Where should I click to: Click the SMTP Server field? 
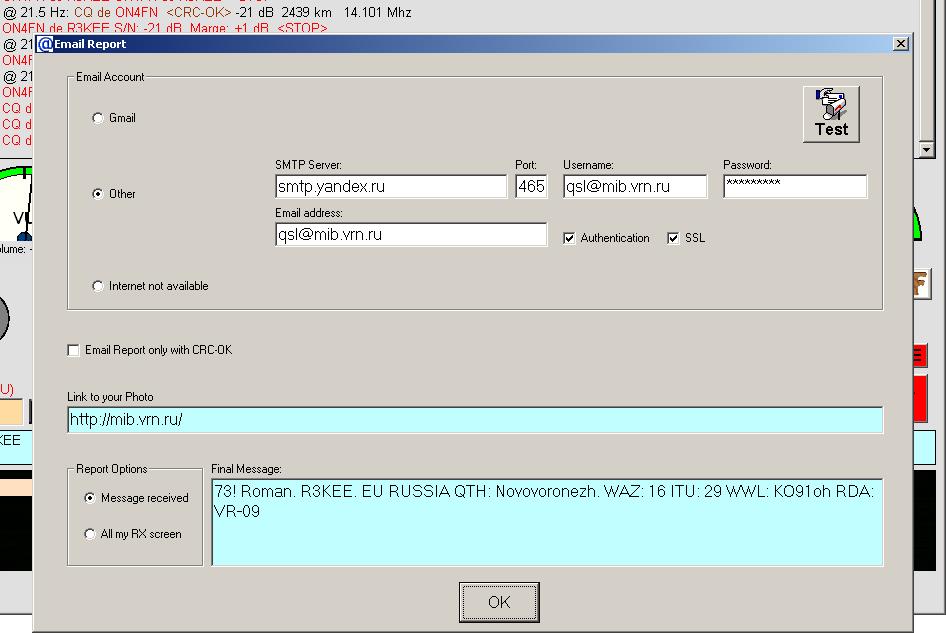390,186
